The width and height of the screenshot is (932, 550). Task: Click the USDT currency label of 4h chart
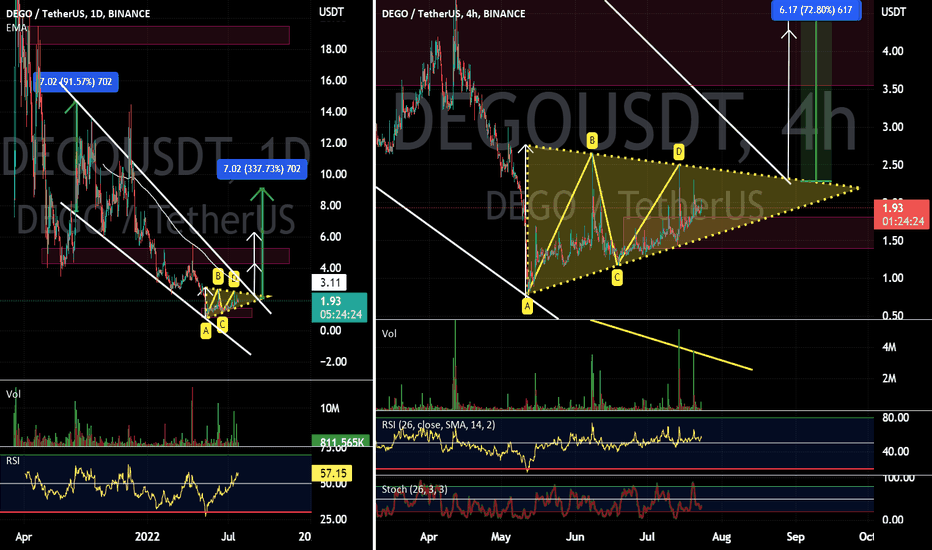tap(893, 11)
